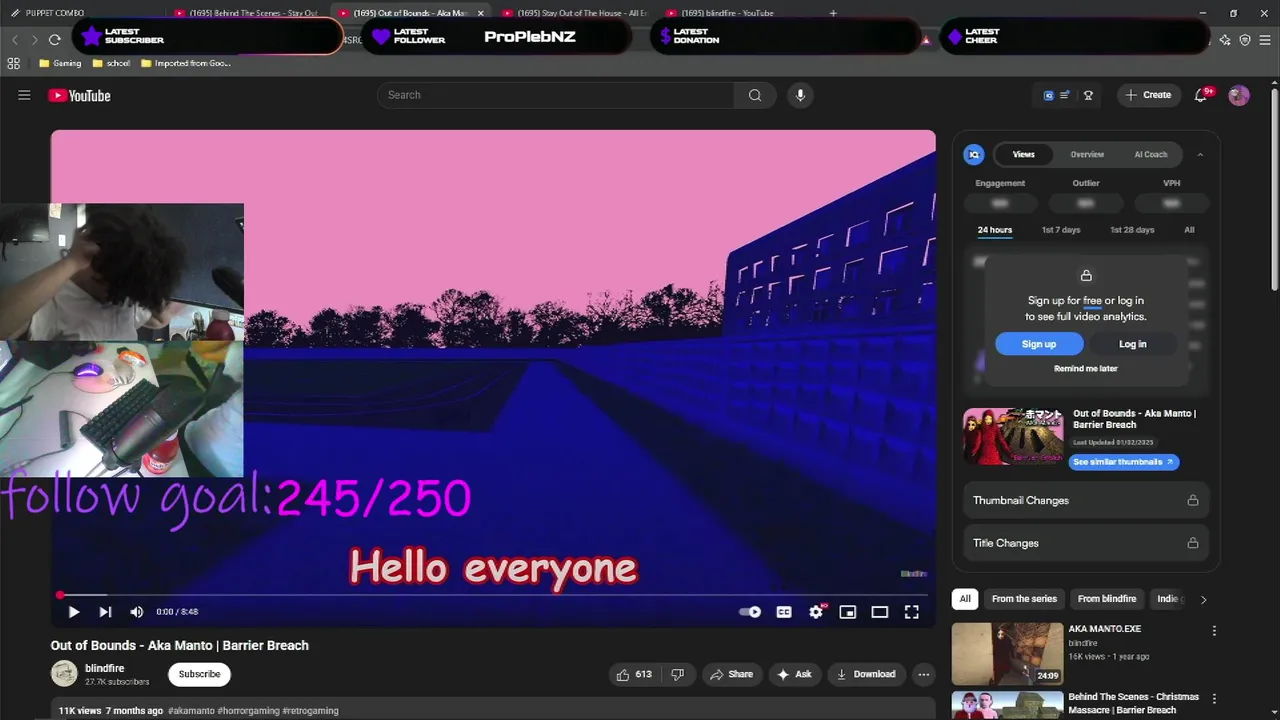Open the blindfire channel avatar
This screenshot has width=1280, height=720.
click(64, 673)
